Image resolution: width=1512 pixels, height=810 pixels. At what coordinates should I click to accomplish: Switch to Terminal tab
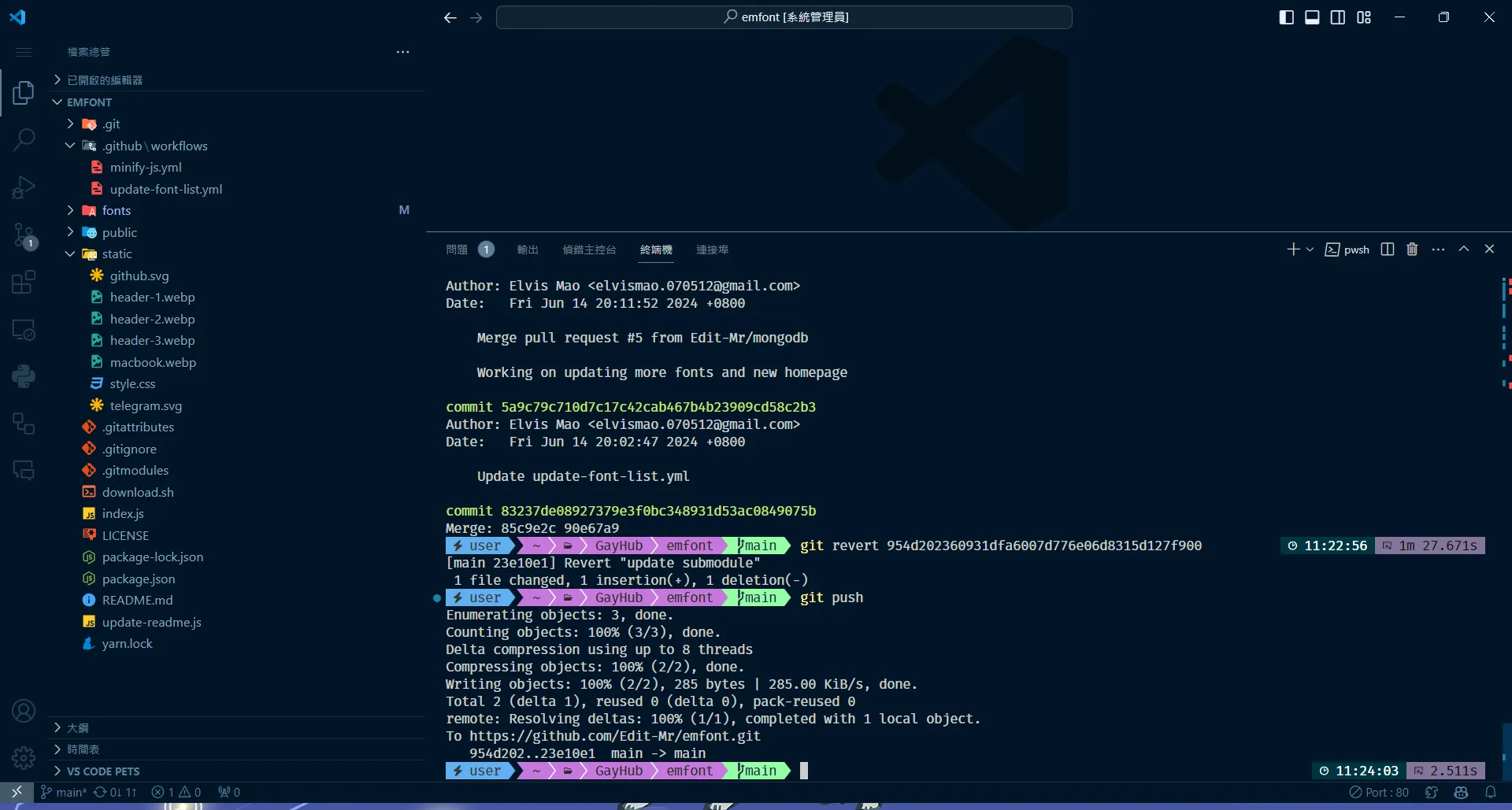tap(656, 250)
